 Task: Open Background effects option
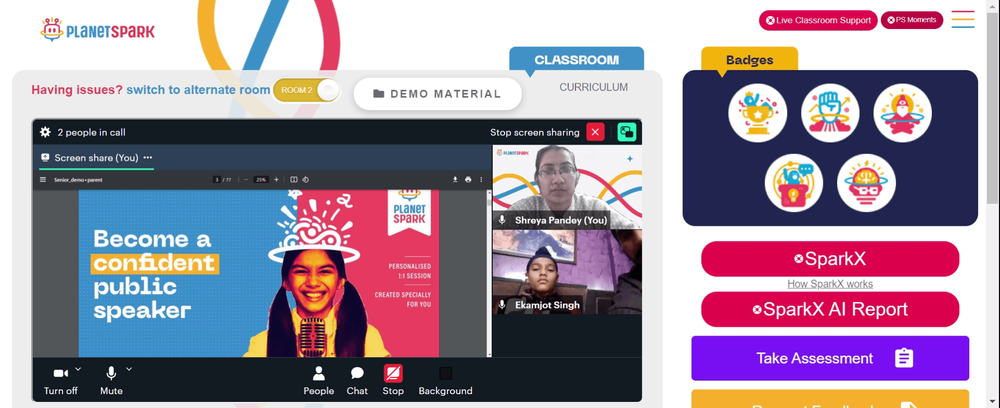[x=445, y=381]
